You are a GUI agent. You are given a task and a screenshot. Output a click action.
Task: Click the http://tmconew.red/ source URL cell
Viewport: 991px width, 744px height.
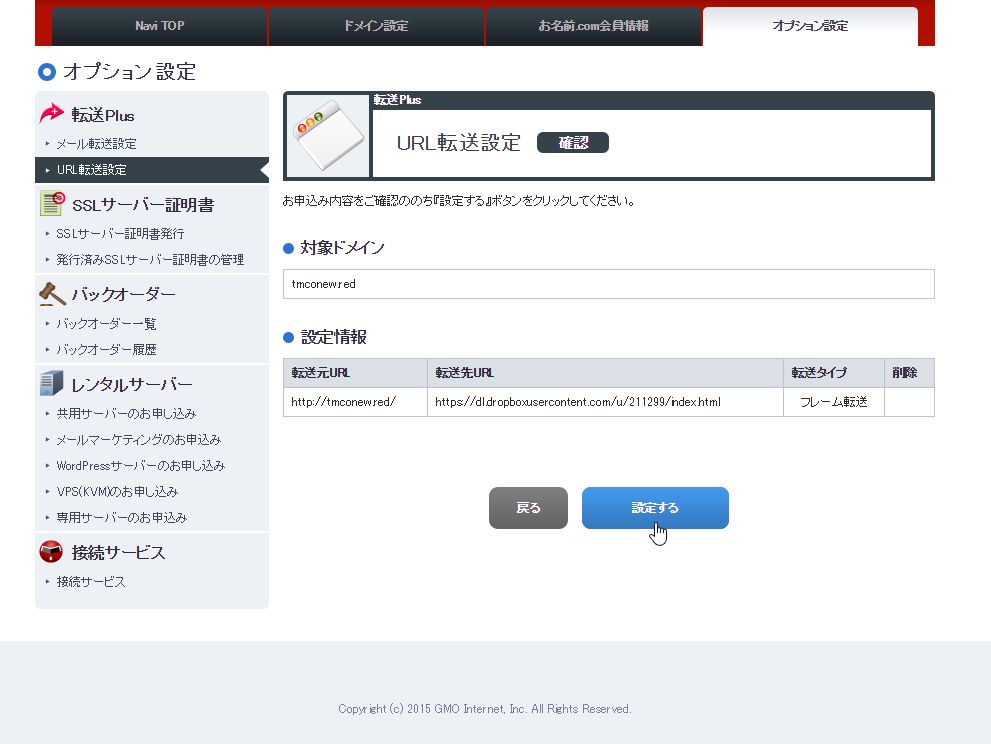coord(355,402)
